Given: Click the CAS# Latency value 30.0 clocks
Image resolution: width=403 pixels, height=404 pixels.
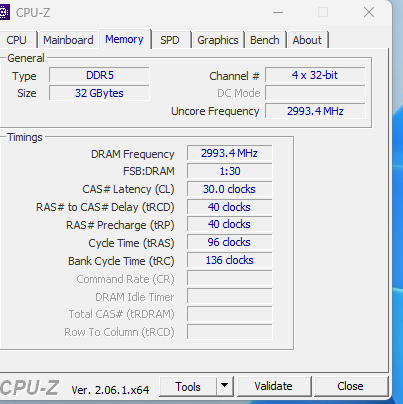Looking at the screenshot, I should coord(229,189).
